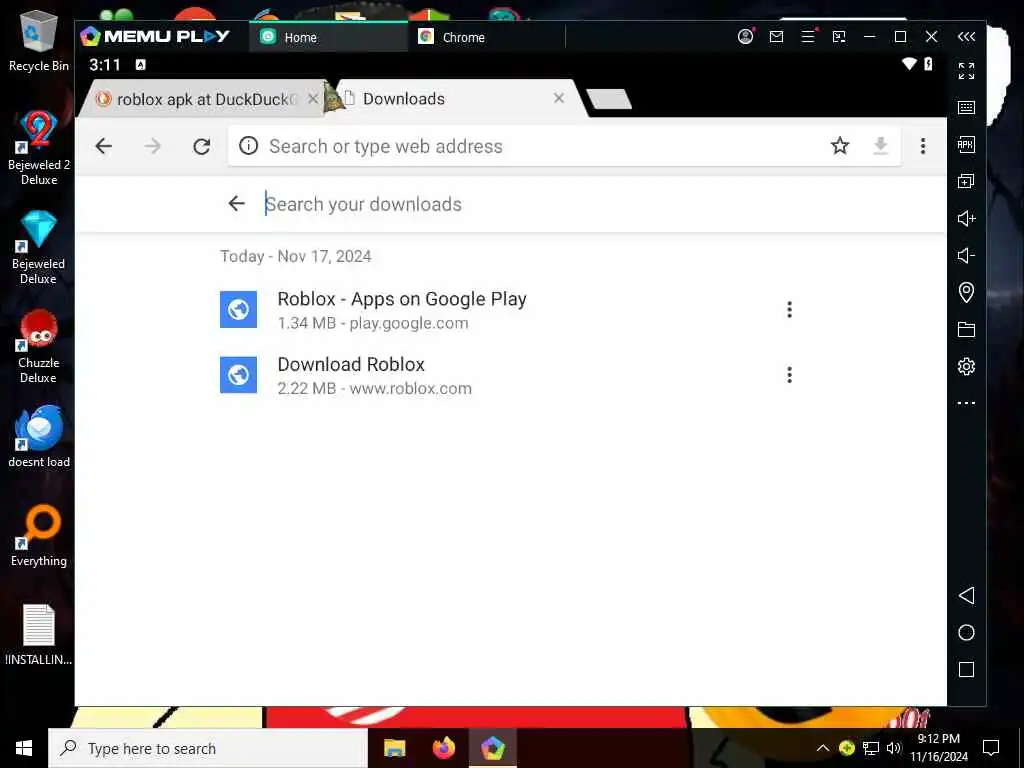Image resolution: width=1024 pixels, height=768 pixels.
Task: Open a new browser tab
Action: (609, 99)
